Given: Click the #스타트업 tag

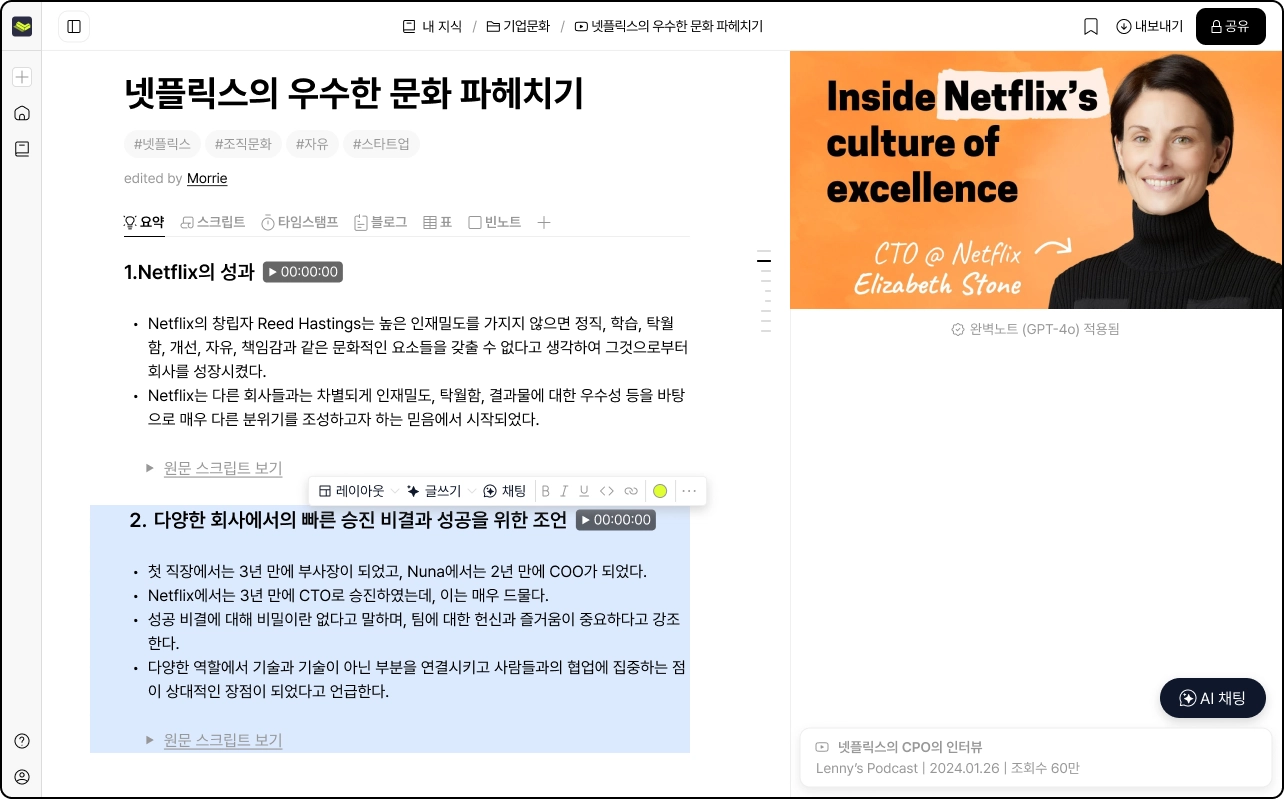Looking at the screenshot, I should pyautogui.click(x=381, y=144).
